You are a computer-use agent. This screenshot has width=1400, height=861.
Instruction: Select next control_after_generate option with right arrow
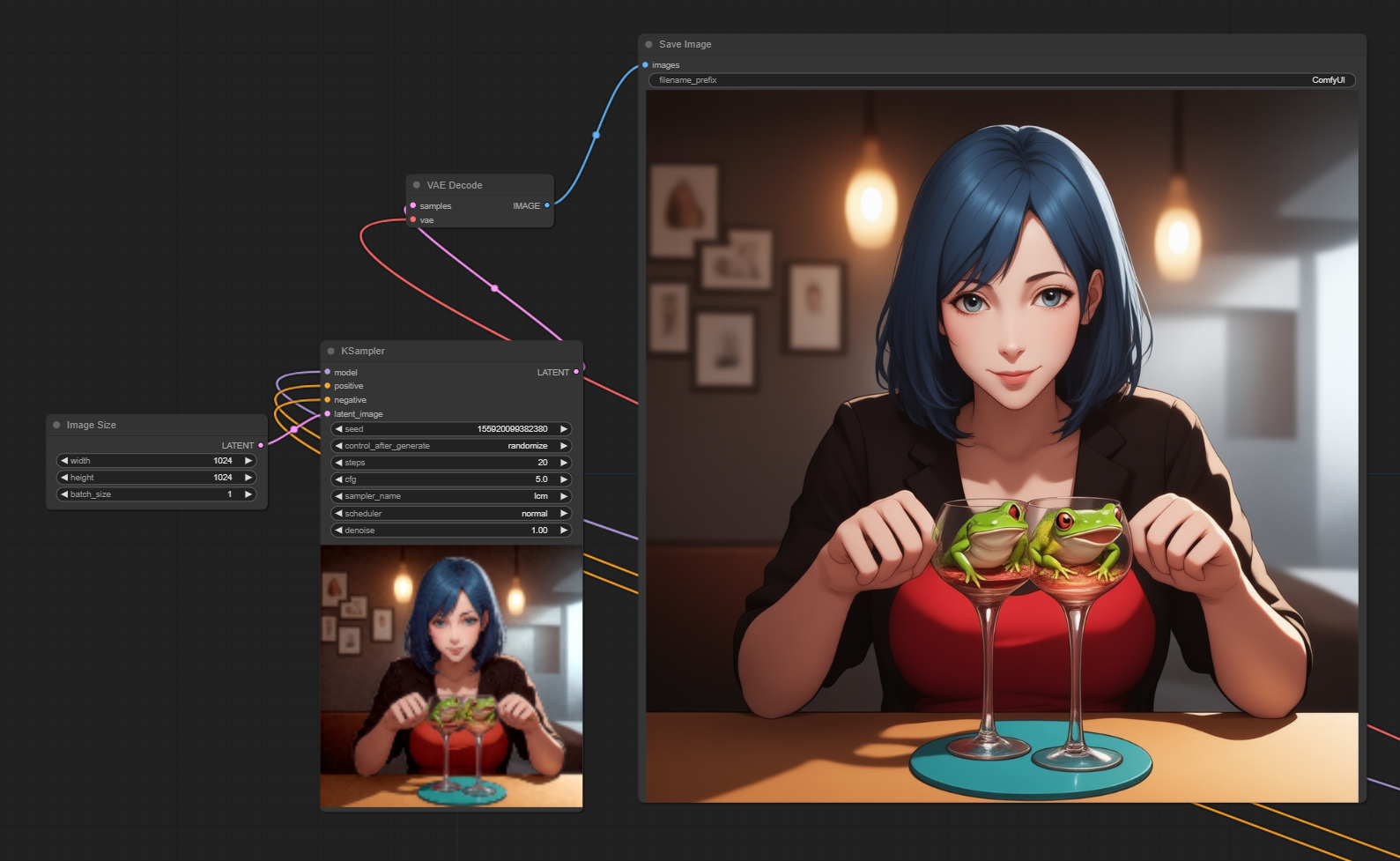coord(564,446)
